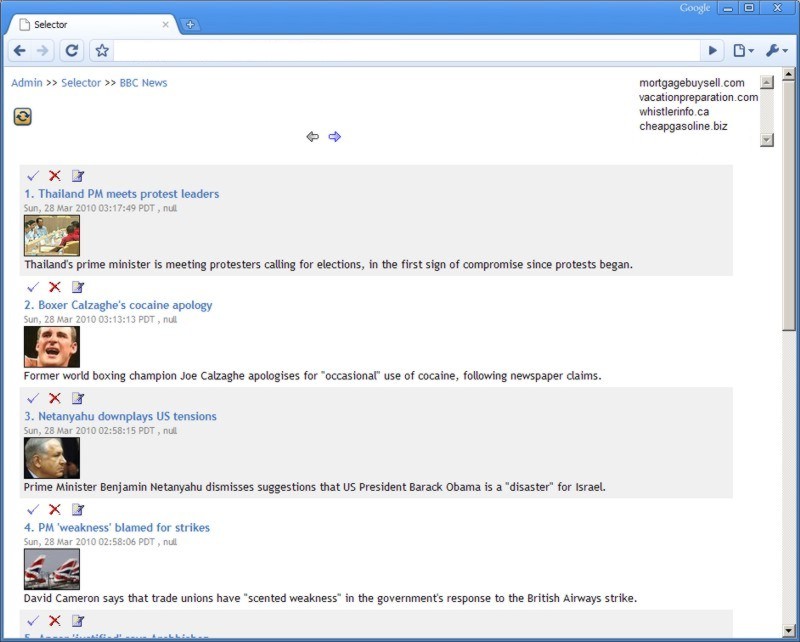
Task: Click the yellow refresh icon below breadcrumb
Action: tap(22, 117)
